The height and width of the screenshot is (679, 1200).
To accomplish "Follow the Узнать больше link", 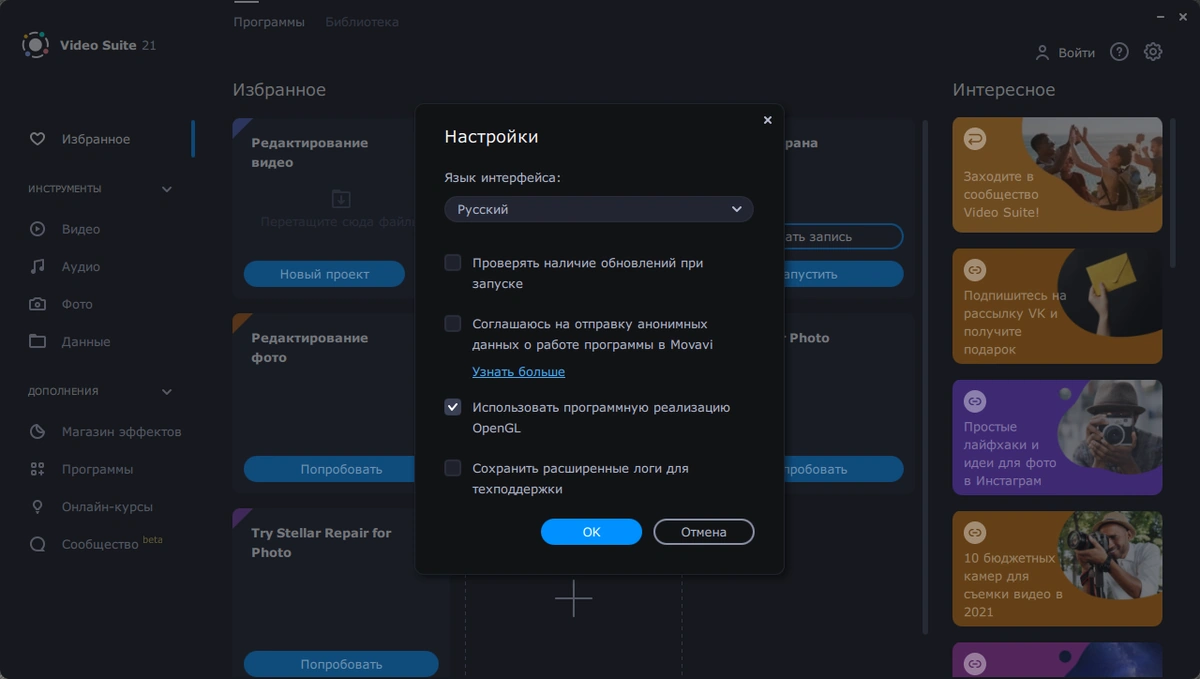I will [518, 372].
